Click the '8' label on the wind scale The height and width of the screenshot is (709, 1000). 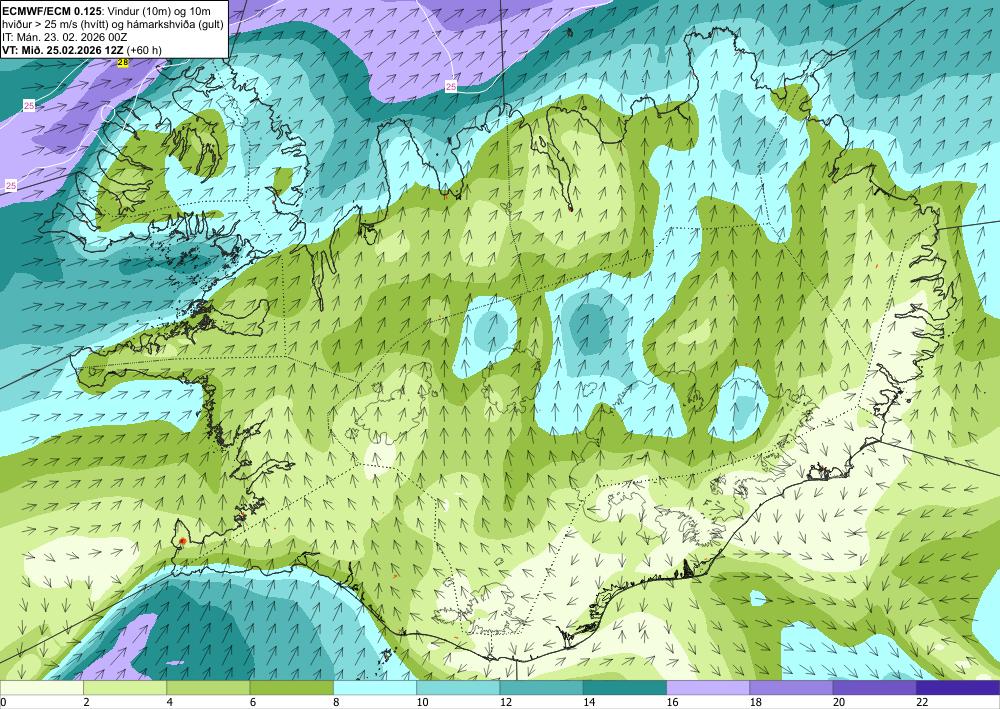pos(336,702)
